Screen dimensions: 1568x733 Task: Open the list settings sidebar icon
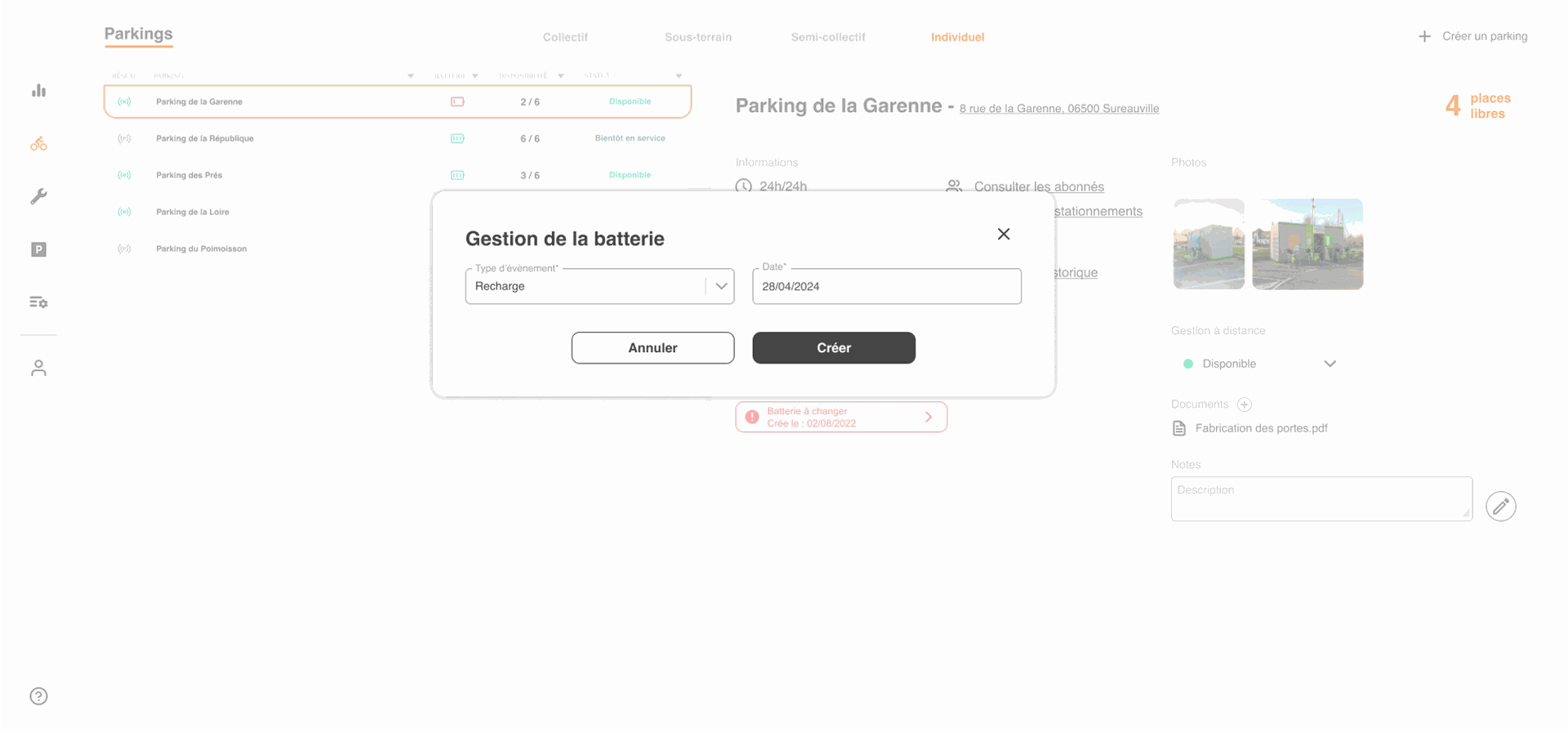click(x=38, y=302)
